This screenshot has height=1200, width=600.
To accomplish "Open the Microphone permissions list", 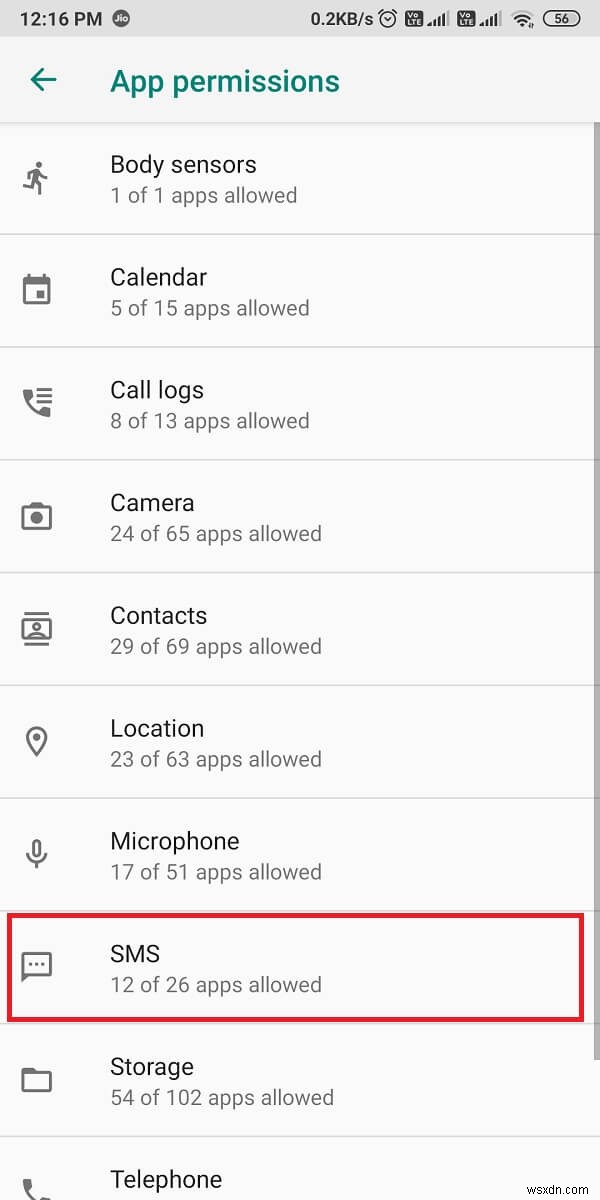I will (300, 854).
